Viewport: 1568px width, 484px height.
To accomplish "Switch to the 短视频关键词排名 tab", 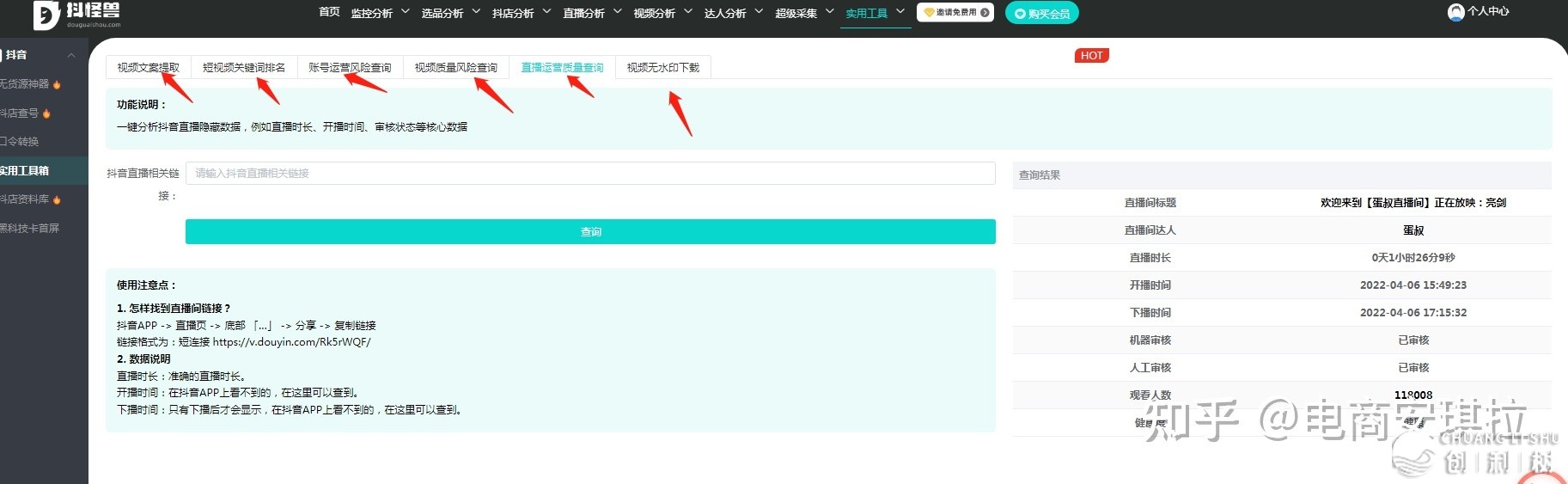I will [x=244, y=68].
